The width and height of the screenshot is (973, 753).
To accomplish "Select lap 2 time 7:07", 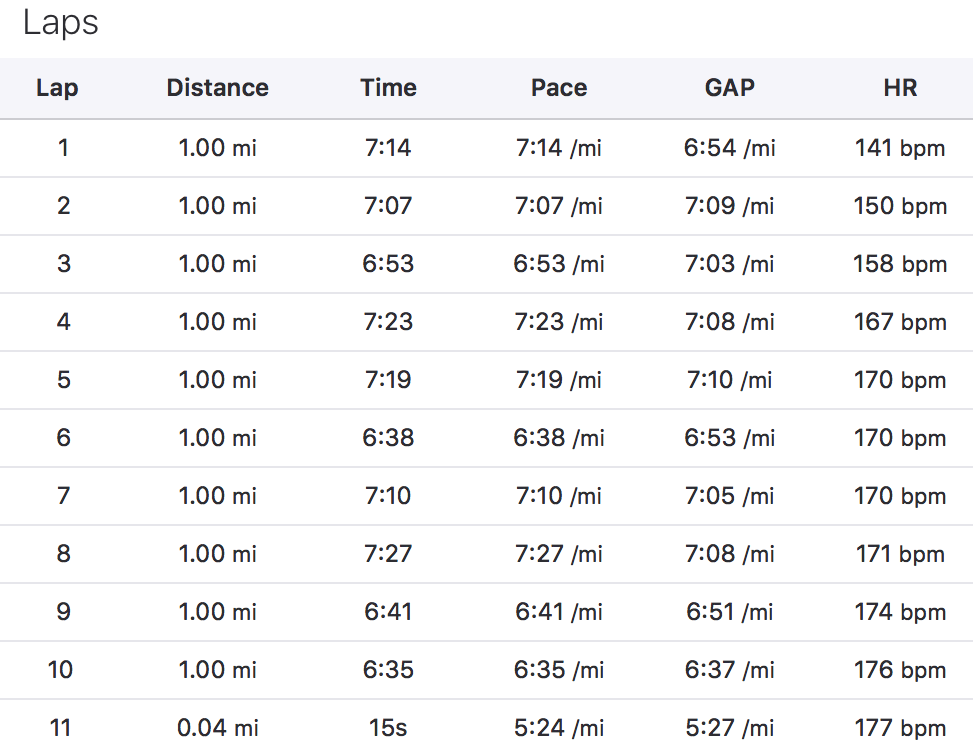I will (388, 205).
